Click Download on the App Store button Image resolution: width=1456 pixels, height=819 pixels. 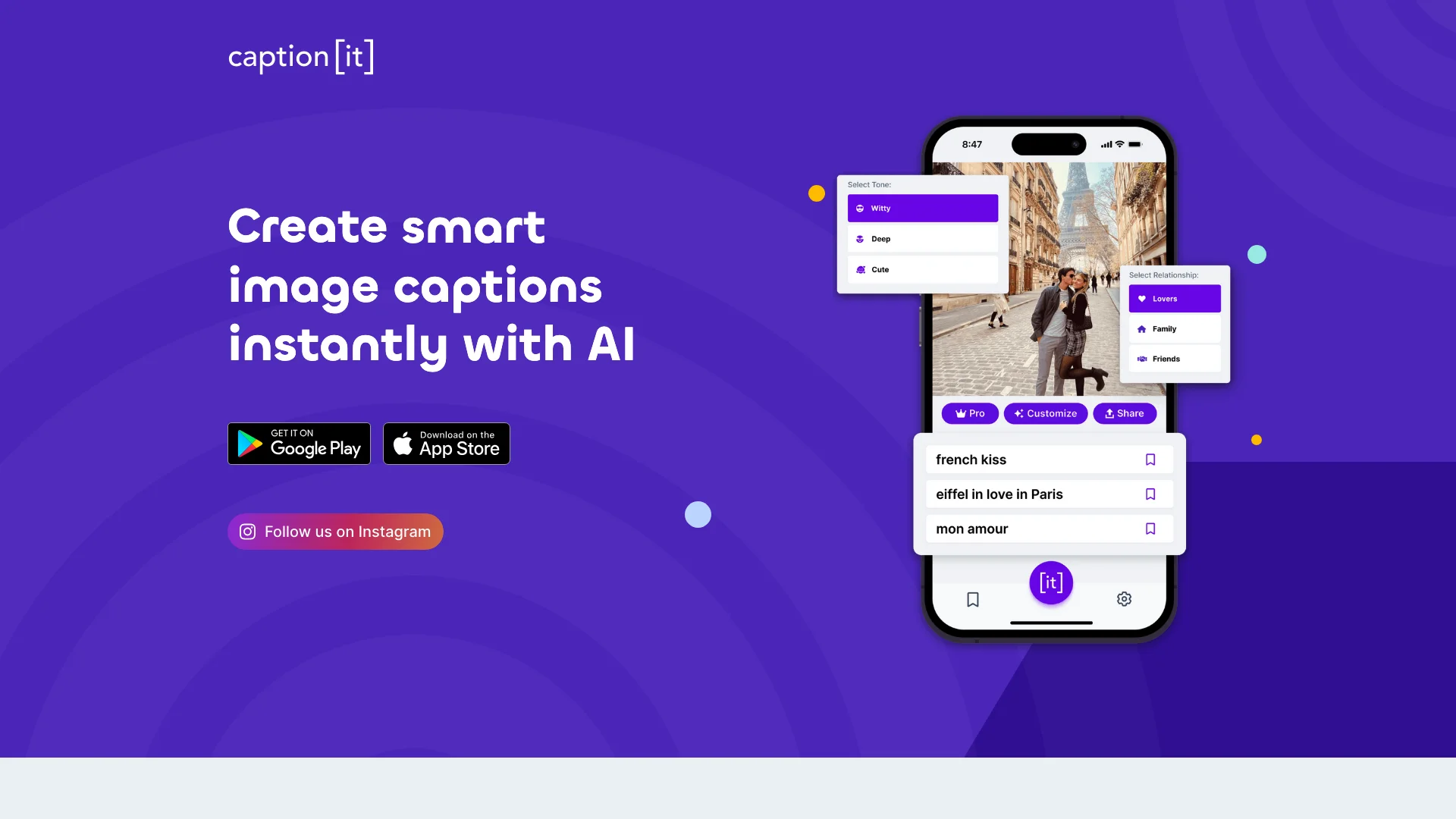(446, 443)
